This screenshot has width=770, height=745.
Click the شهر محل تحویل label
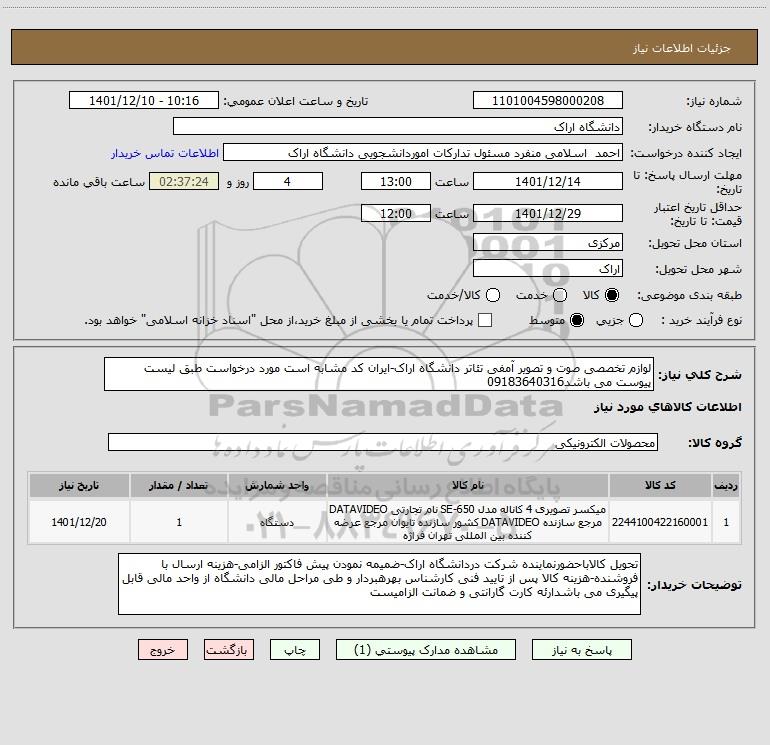(699, 270)
